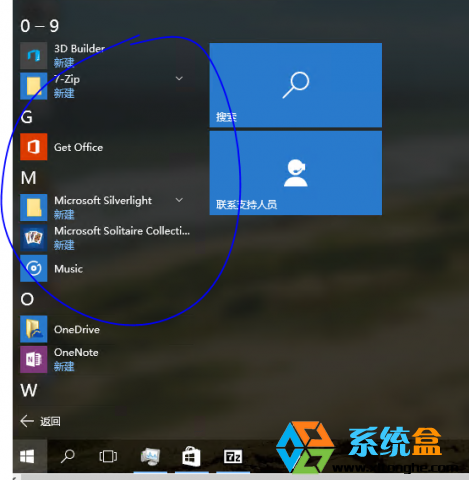Select the Get Office text label

78,147
